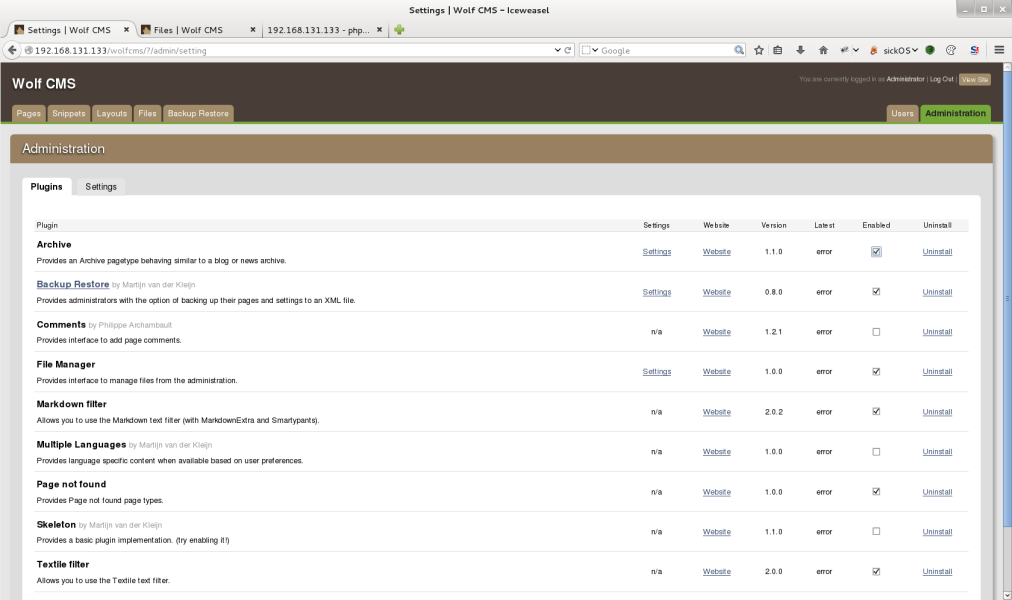Open the Pages navigation tab

(28, 114)
